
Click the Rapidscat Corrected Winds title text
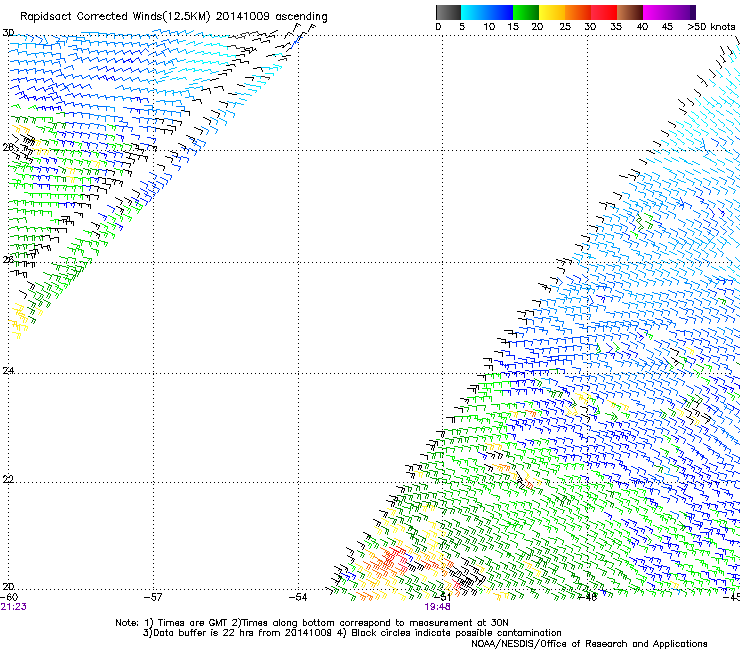coord(174,17)
